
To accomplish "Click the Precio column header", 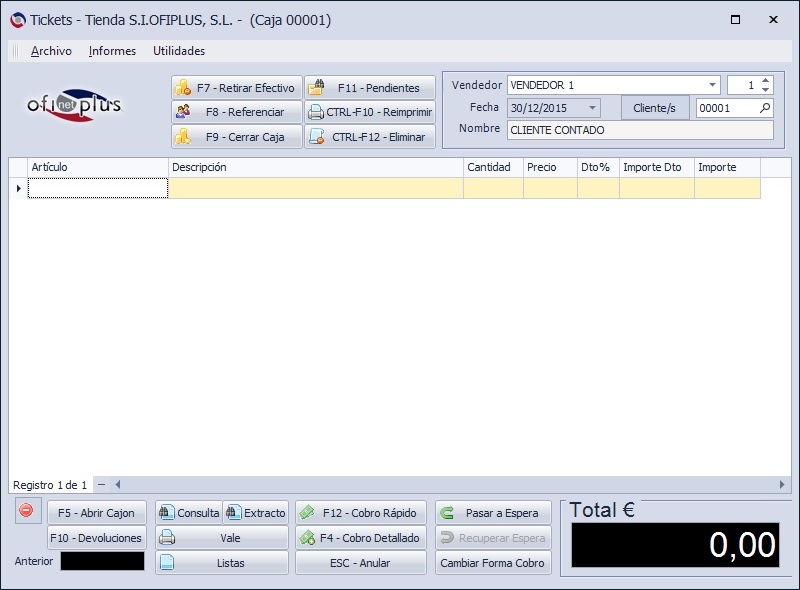I will 551,167.
